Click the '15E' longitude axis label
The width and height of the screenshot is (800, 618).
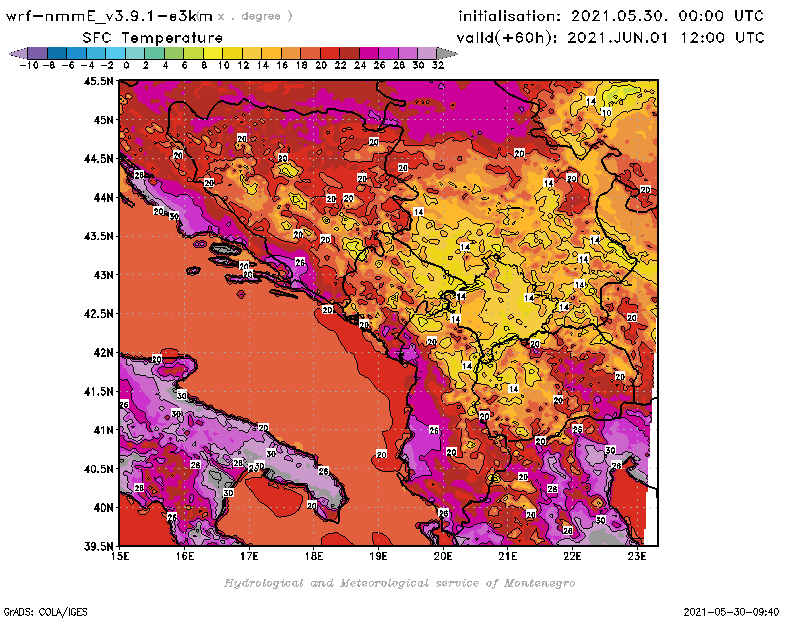tap(120, 556)
